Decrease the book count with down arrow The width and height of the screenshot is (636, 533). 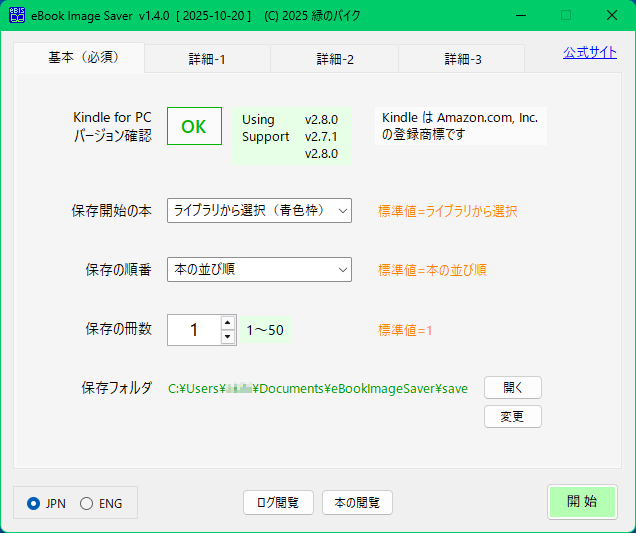pos(228,337)
